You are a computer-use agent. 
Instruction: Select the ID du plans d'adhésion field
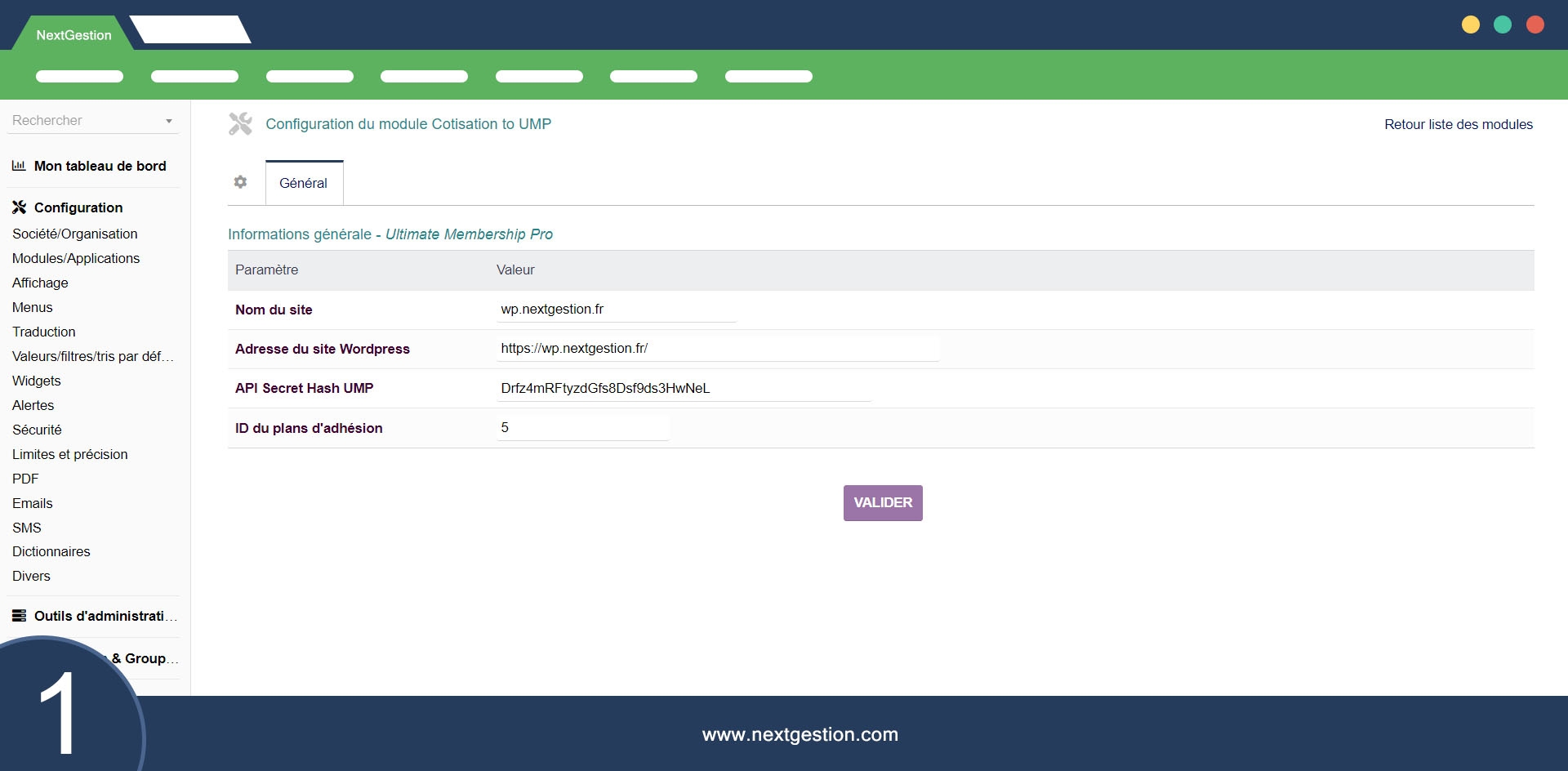point(582,428)
